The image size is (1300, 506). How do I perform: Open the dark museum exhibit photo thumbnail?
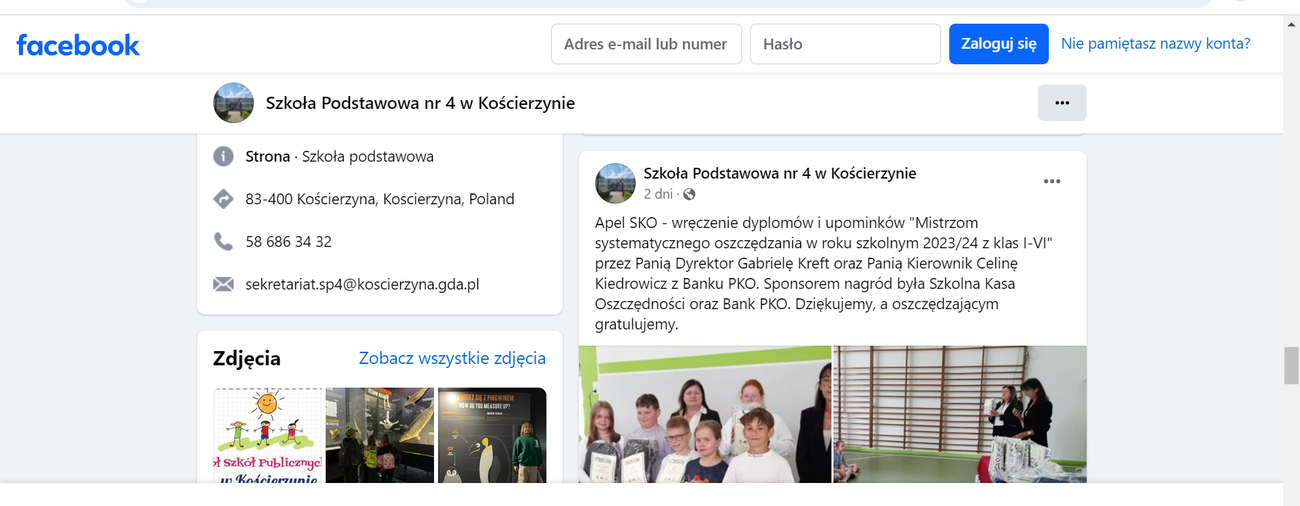click(380, 435)
